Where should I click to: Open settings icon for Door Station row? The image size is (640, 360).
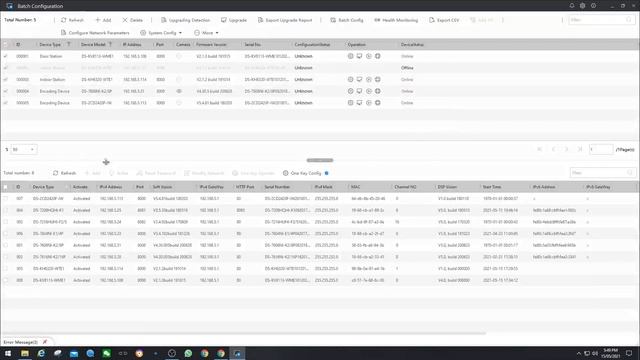point(350,56)
